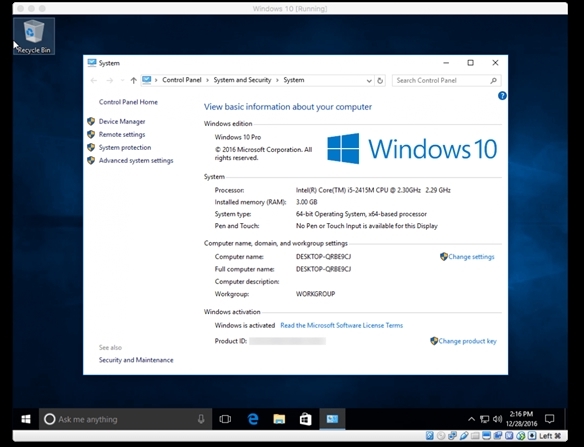Click VirtualBox virtualization features V icon
Image resolution: width=584 pixels, height=447 pixels.
509,435
